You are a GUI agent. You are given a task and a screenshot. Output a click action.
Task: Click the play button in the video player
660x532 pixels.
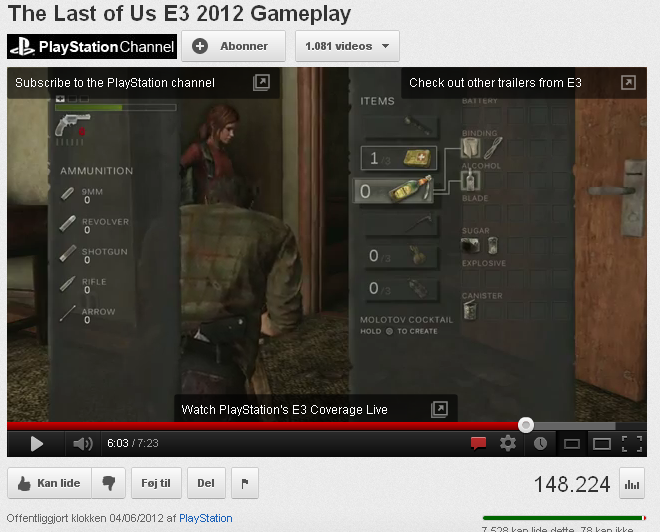(x=37, y=444)
